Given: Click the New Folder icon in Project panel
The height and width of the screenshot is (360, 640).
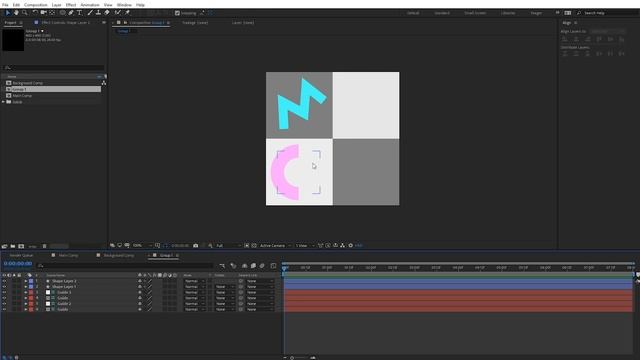Looking at the screenshot, I should pos(13,246).
